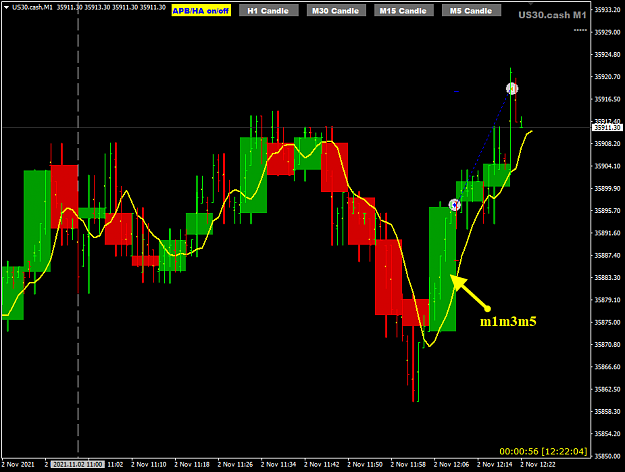Click the 35908.20 price scale label
The height and width of the screenshot is (472, 625).
607,144
